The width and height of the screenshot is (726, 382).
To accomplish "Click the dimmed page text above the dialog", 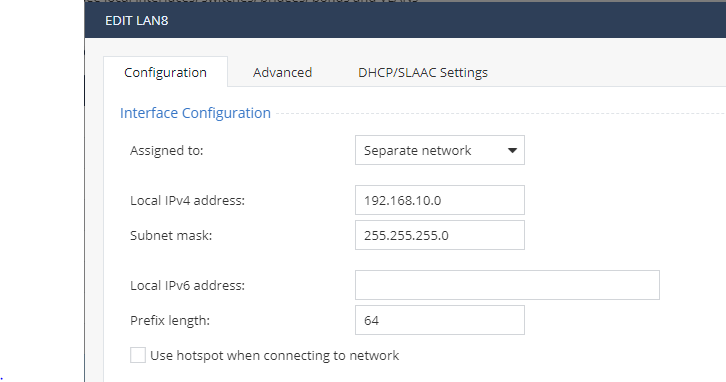I will pos(252,1).
